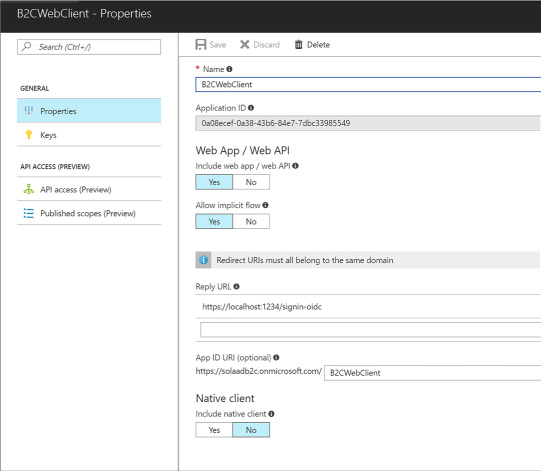This screenshot has width=541, height=471.
Task: Click the Delete trash can icon
Action: pyautogui.click(x=298, y=45)
